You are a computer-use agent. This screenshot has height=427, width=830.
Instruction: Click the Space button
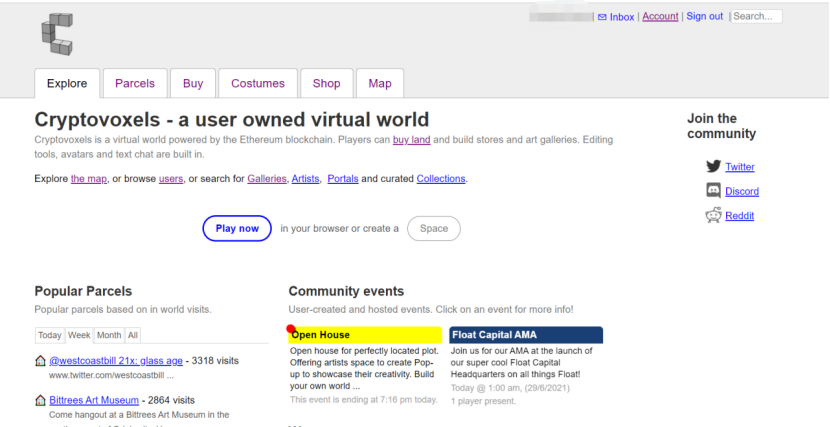click(434, 229)
